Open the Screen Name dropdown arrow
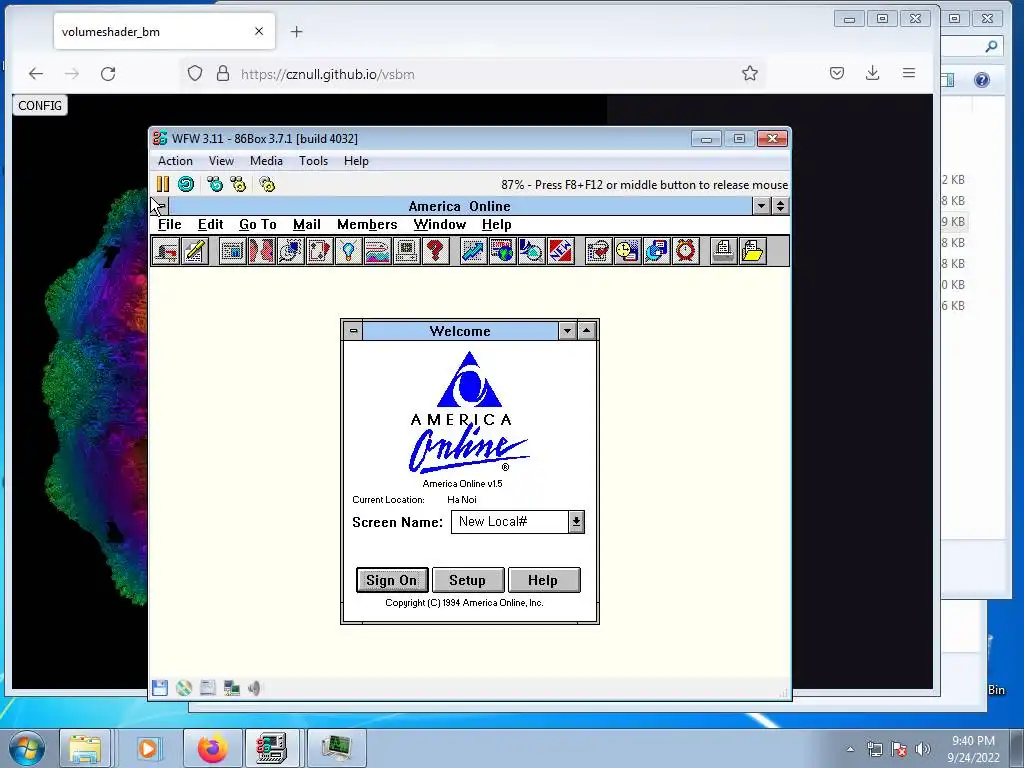Viewport: 1024px width, 768px height. 576,522
